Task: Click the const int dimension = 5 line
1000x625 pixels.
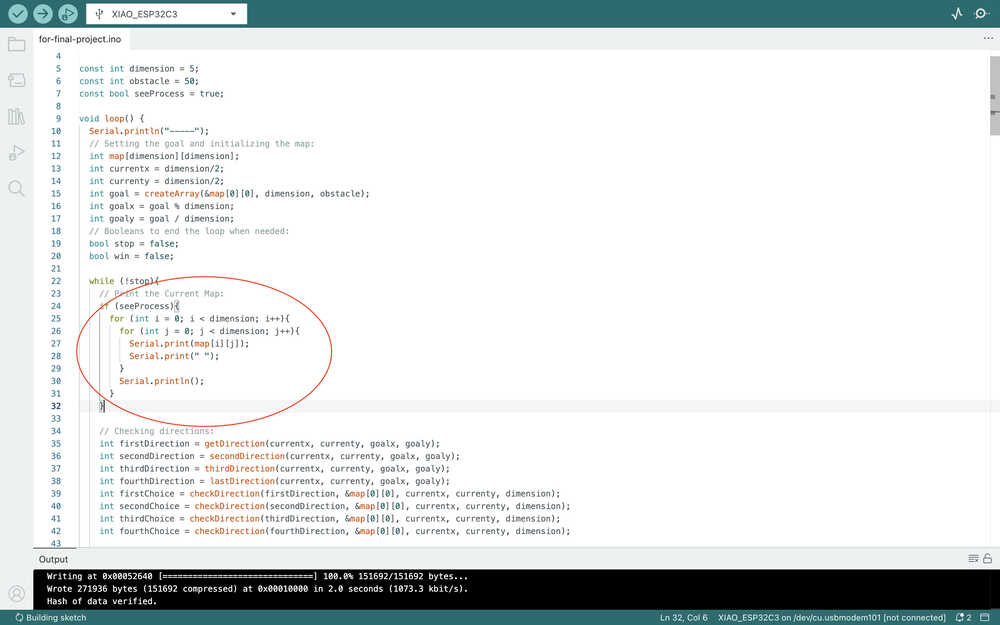Action: [x=139, y=69]
